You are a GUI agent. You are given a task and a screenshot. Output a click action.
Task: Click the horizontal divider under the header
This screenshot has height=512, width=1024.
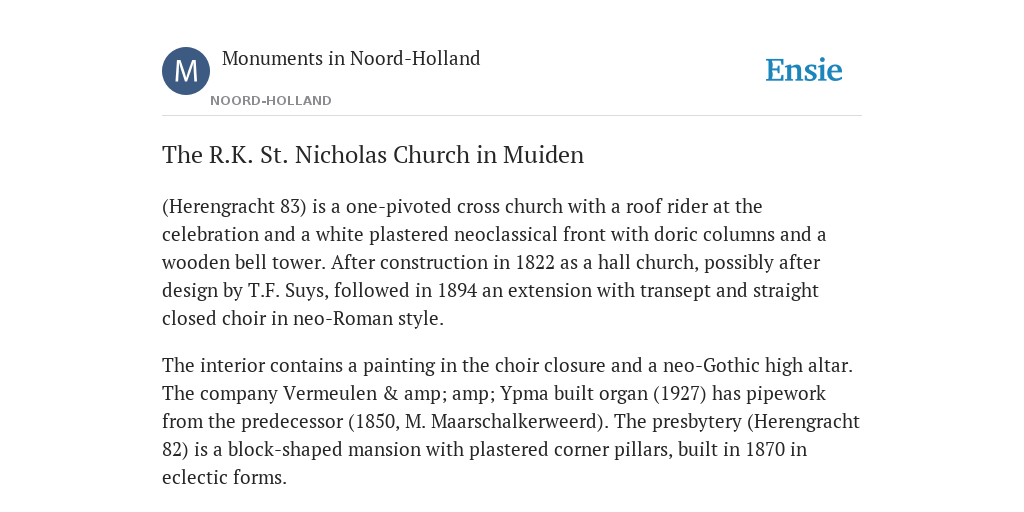pos(512,116)
